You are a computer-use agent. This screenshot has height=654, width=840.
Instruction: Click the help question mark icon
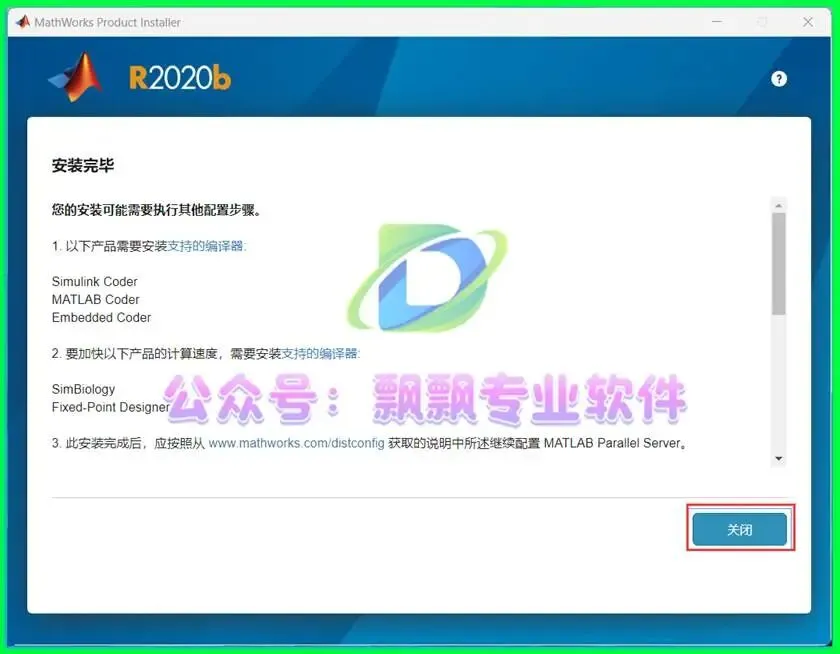point(778,79)
